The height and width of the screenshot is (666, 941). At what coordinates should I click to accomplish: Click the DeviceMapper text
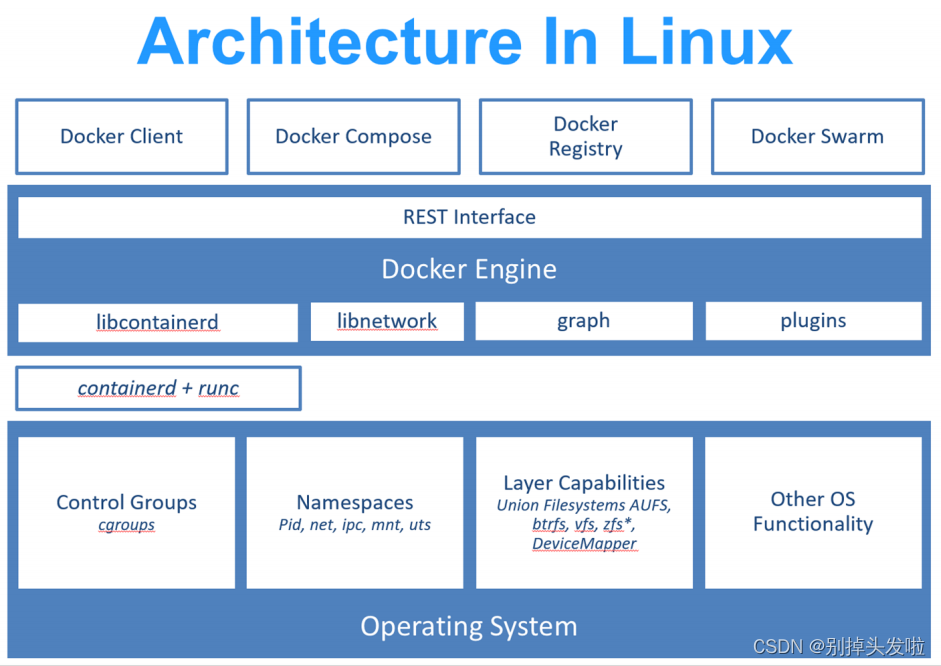[x=584, y=544]
